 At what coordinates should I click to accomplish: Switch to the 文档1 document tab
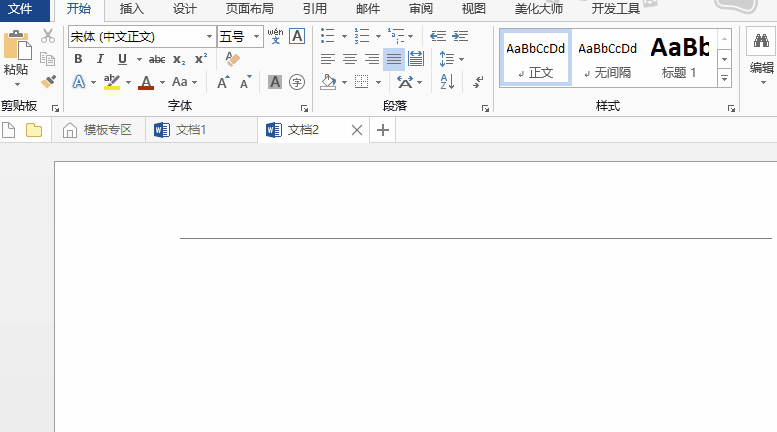point(190,130)
